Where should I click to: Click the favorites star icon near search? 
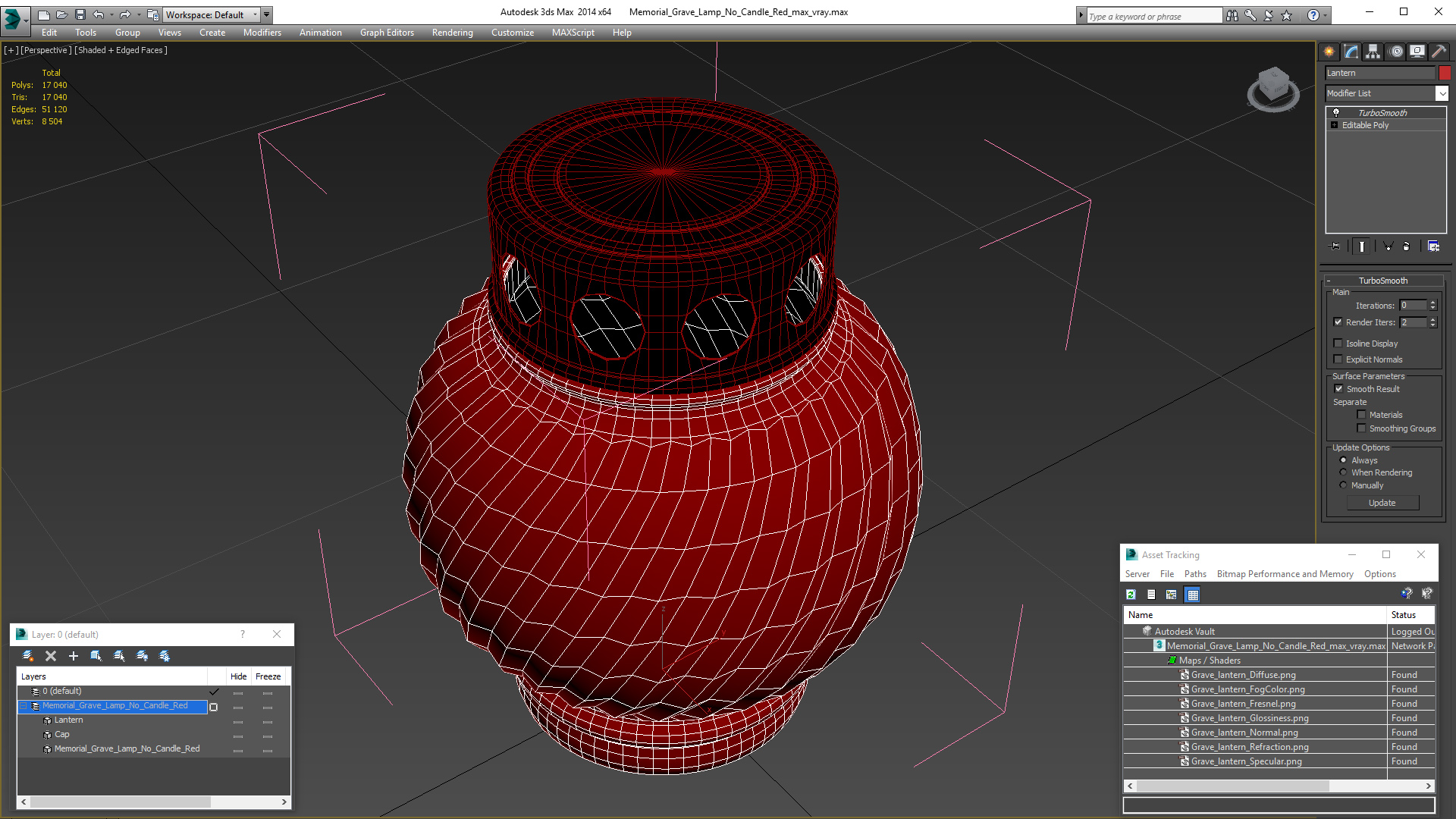[x=1286, y=15]
